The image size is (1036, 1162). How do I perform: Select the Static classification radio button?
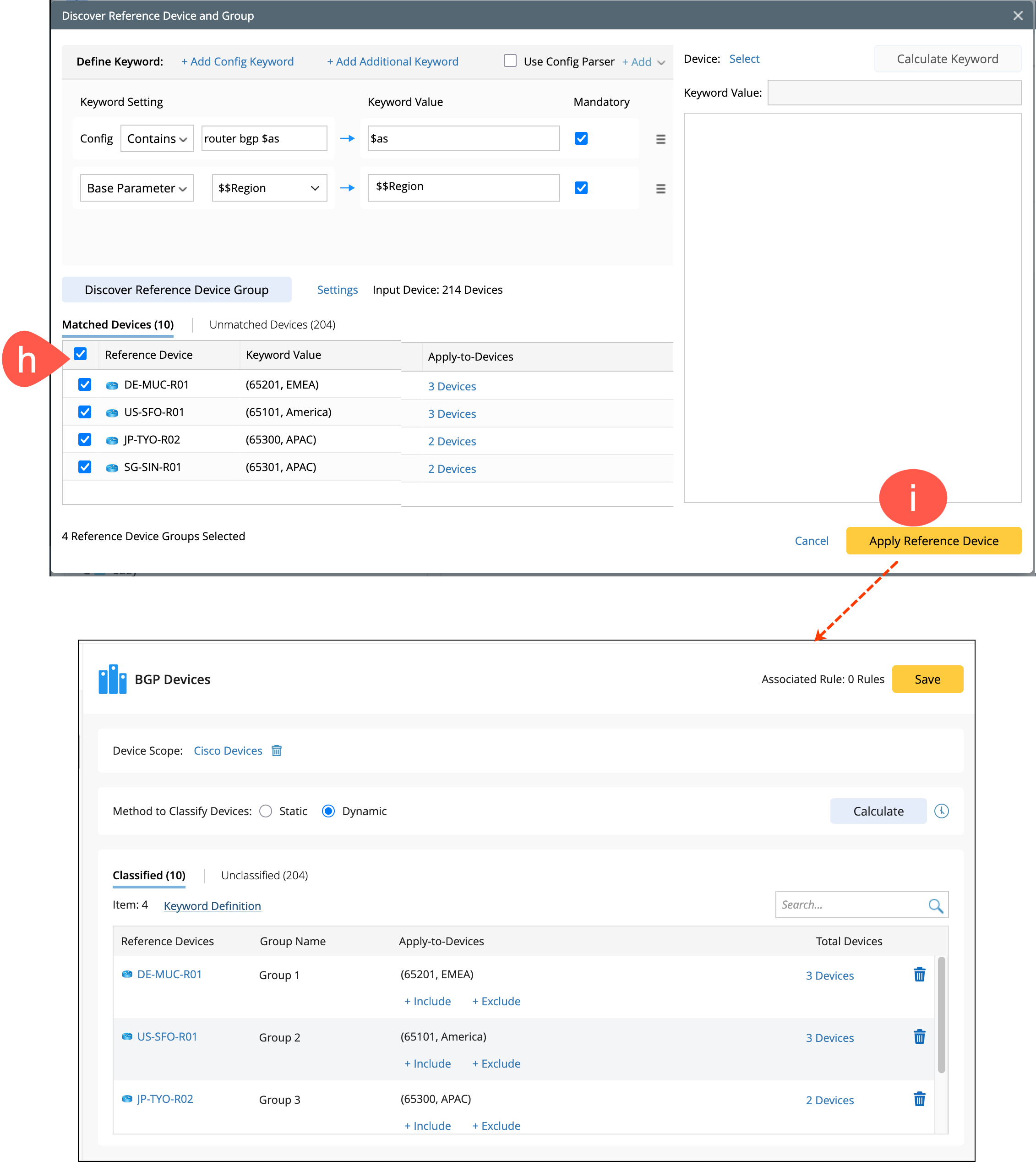pyautogui.click(x=266, y=811)
